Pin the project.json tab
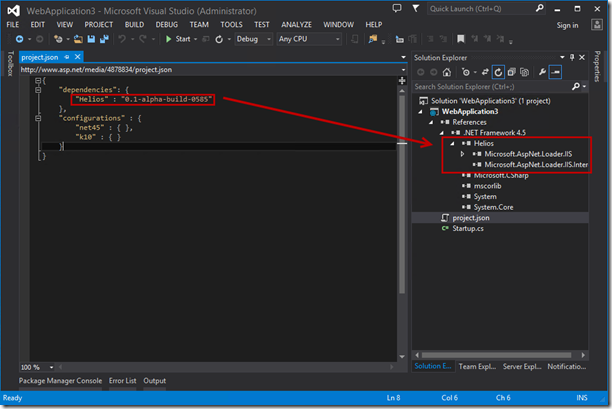The width and height of the screenshot is (612, 409). (x=67, y=57)
